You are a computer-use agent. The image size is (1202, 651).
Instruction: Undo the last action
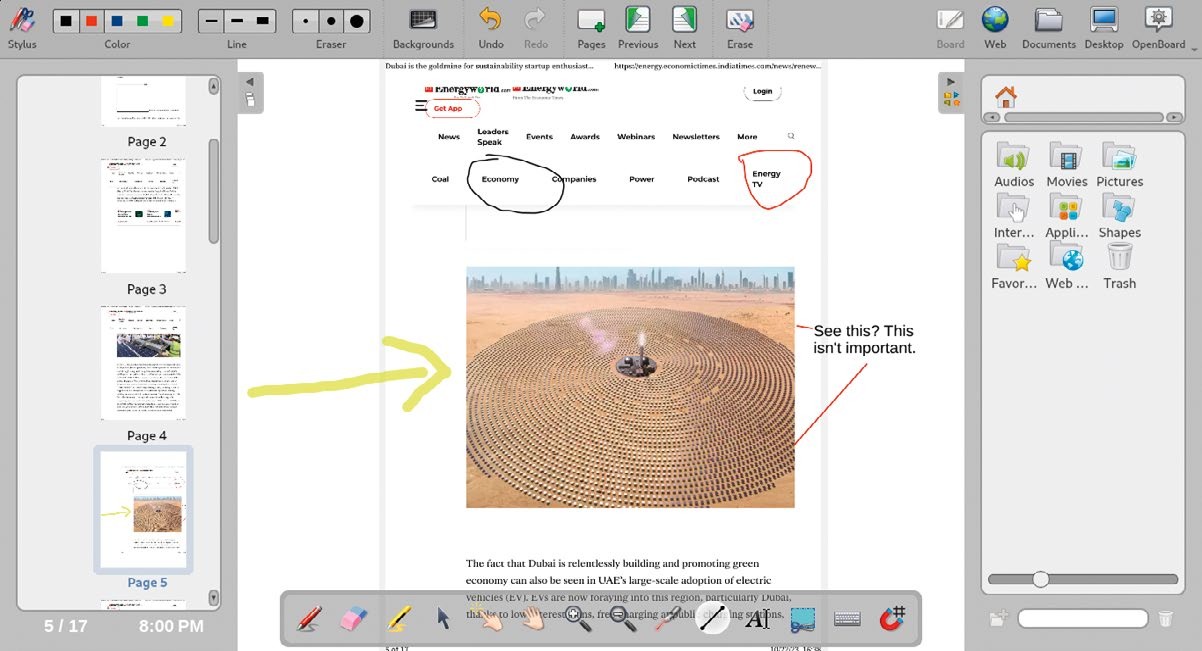pyautogui.click(x=491, y=28)
